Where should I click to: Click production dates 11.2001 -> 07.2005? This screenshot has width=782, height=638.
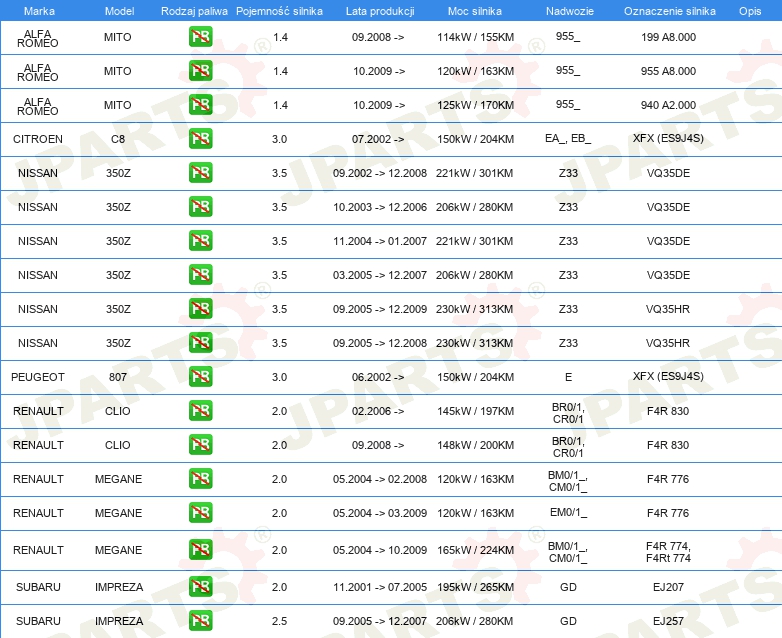tap(380, 587)
